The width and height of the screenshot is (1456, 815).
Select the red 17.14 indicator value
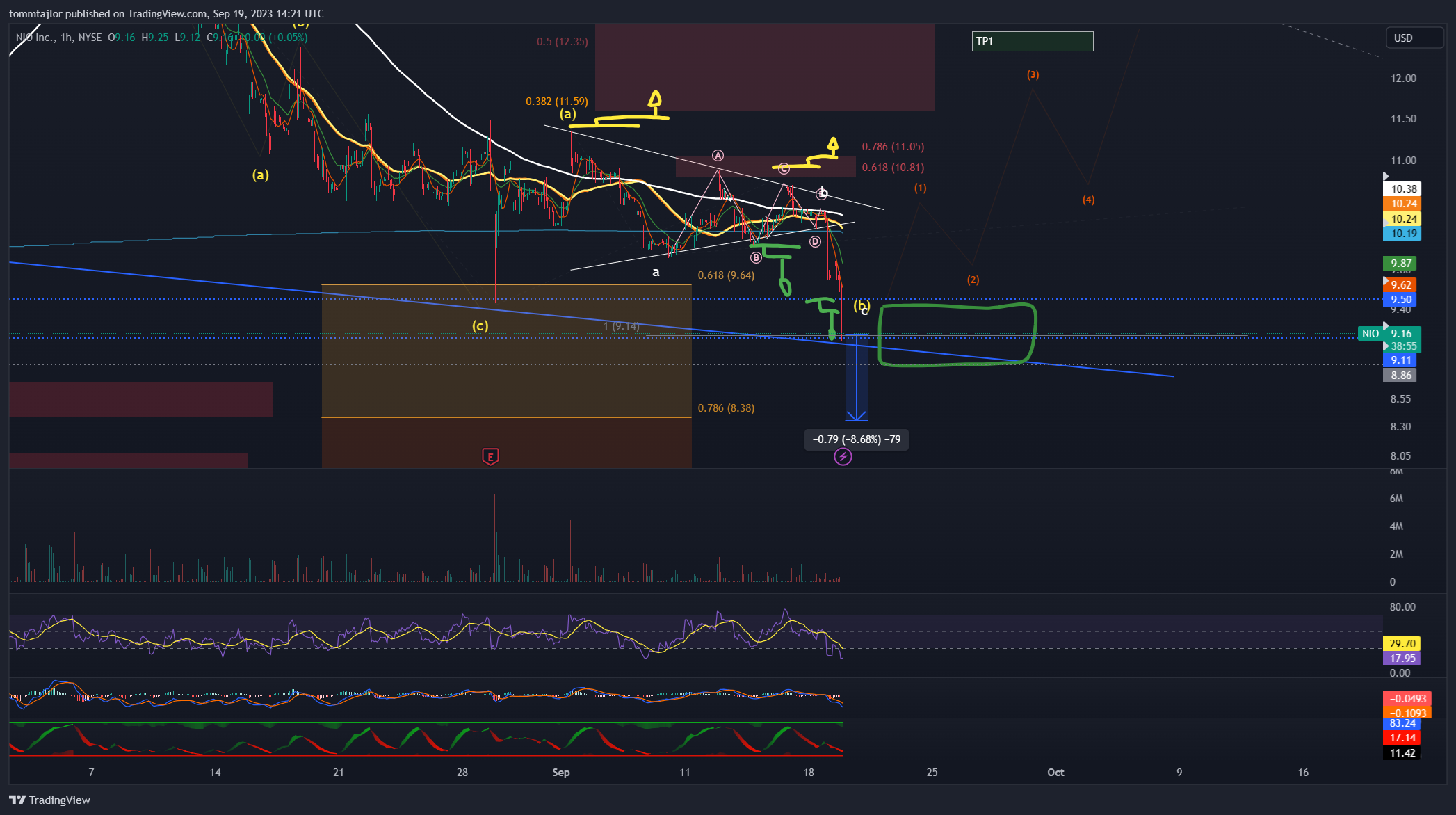coord(1402,738)
